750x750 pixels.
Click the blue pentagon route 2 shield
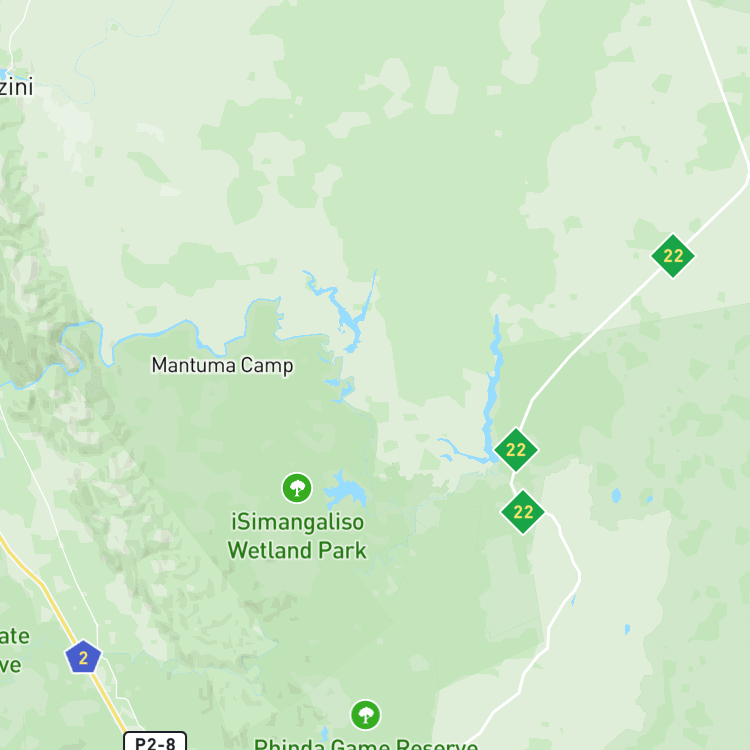click(83, 657)
